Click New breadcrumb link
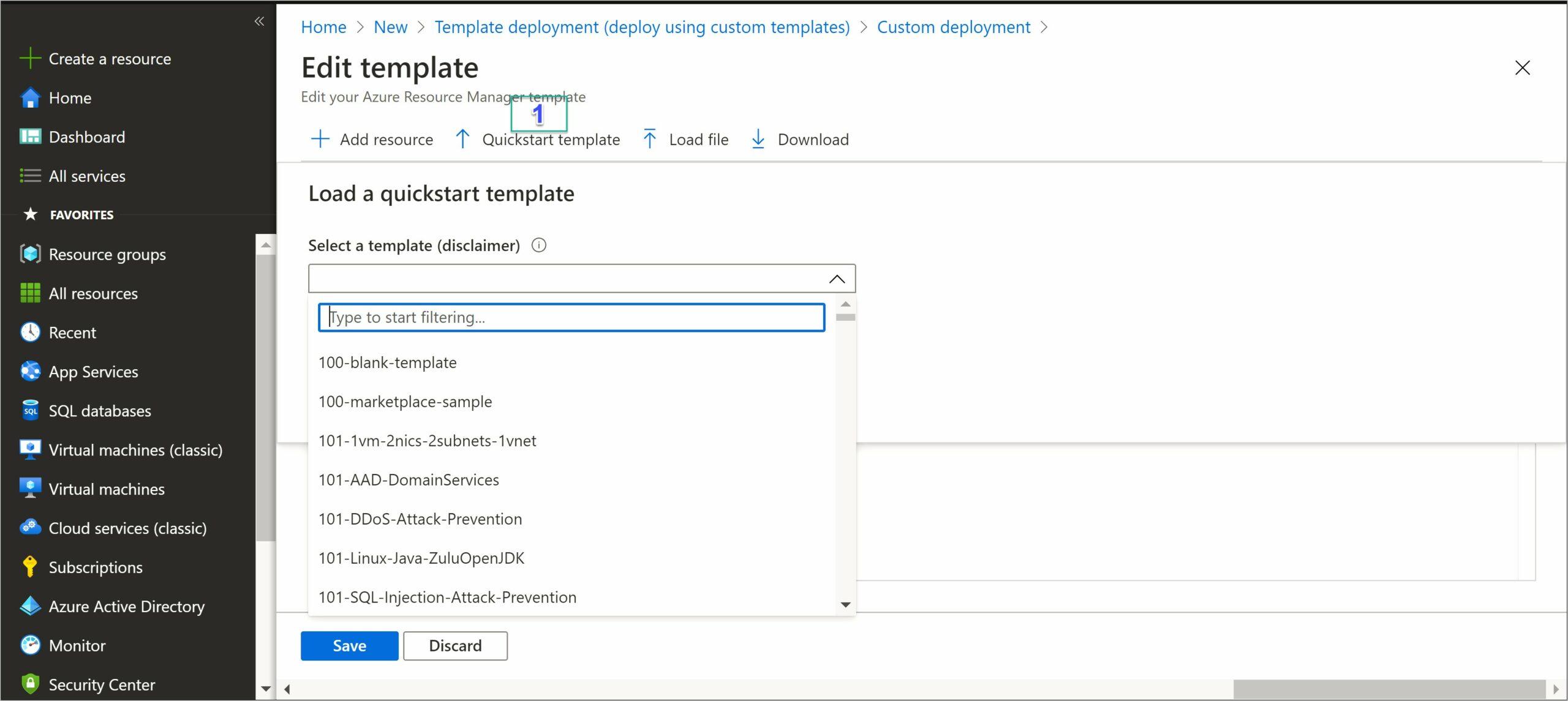Viewport: 1568px width, 701px height. coord(390,27)
